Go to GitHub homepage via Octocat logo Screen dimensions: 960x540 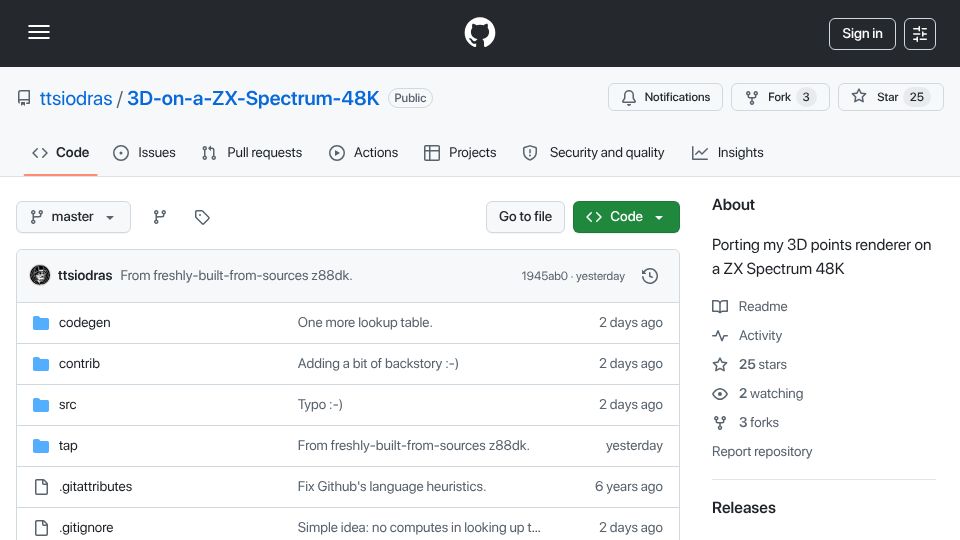click(479, 32)
